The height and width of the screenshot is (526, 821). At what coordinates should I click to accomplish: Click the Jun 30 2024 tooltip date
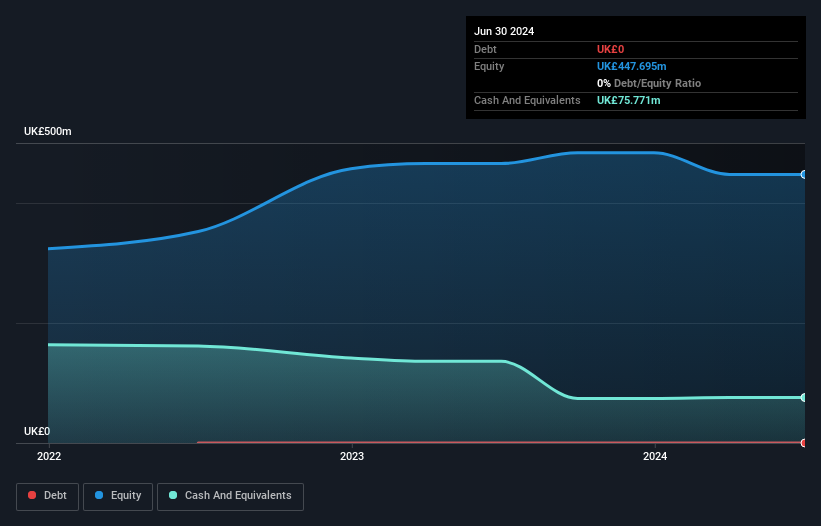[504, 31]
